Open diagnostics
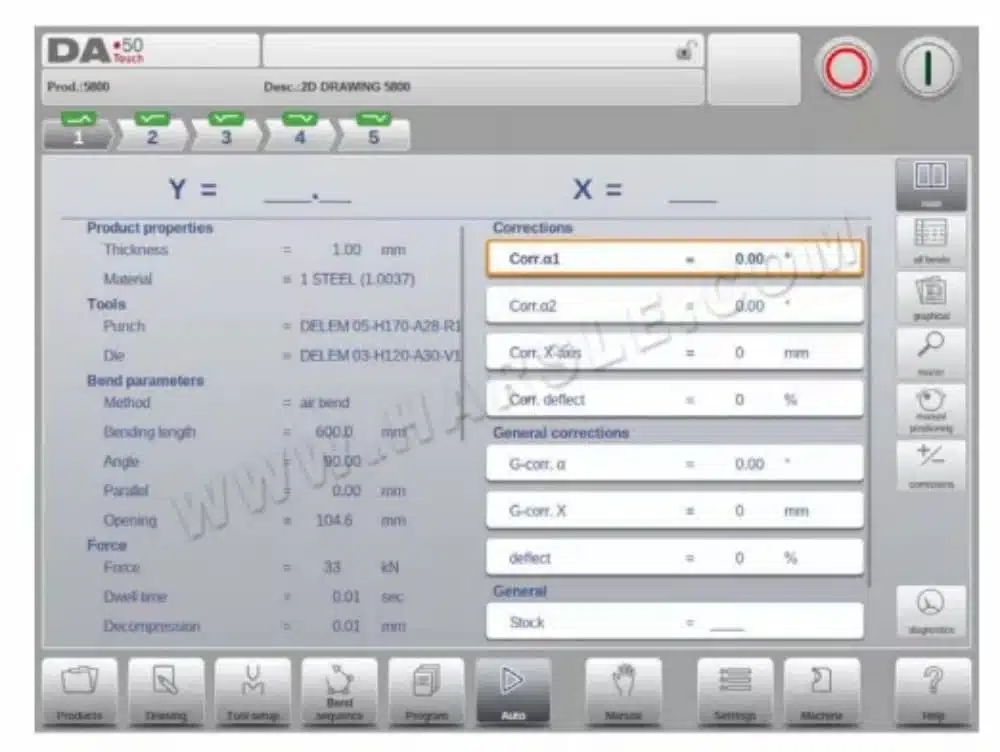 (931, 611)
